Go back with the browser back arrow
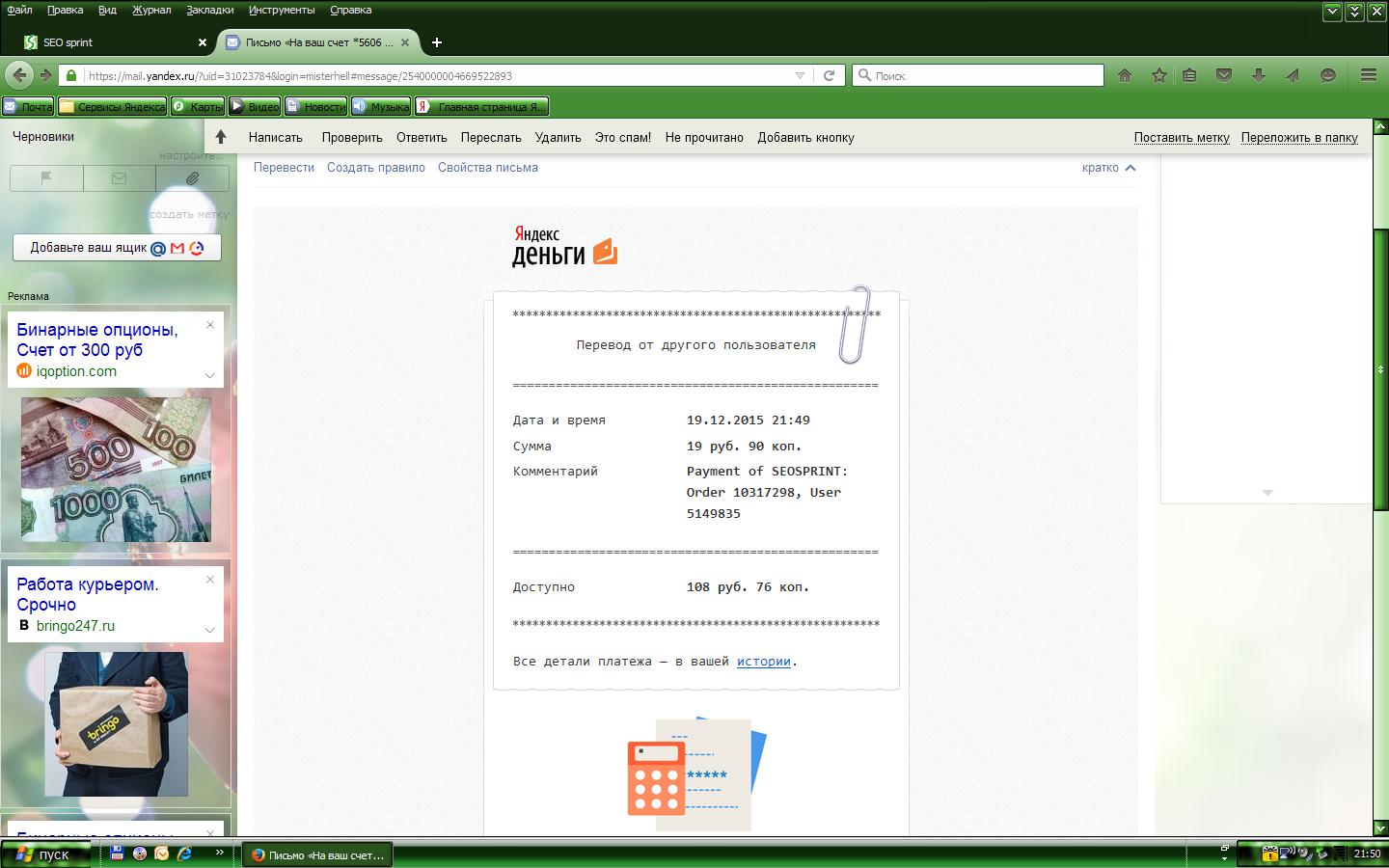 point(18,75)
